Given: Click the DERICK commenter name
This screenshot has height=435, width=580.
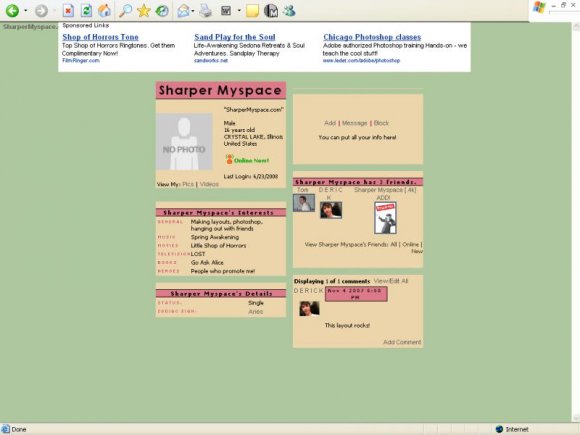Looking at the screenshot, I should pos(309,291).
